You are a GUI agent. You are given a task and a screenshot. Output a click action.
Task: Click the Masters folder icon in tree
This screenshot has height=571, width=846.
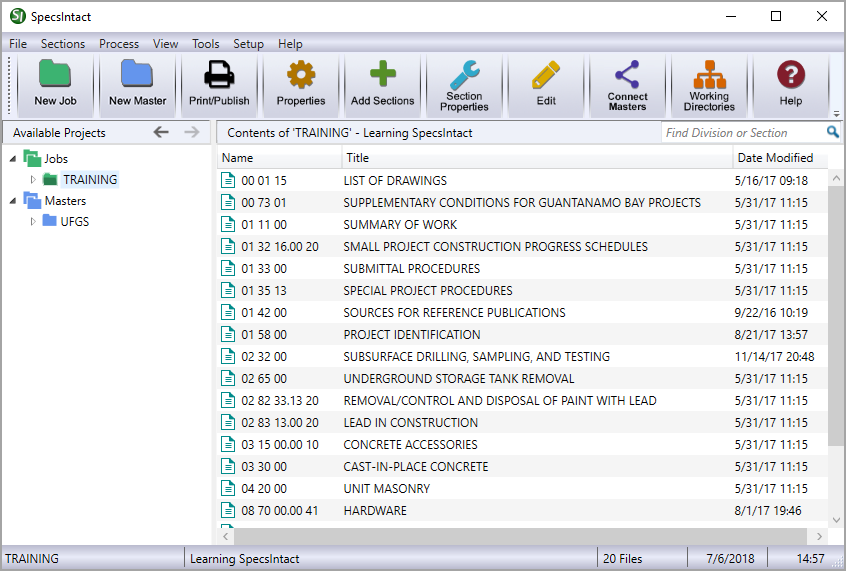click(32, 200)
